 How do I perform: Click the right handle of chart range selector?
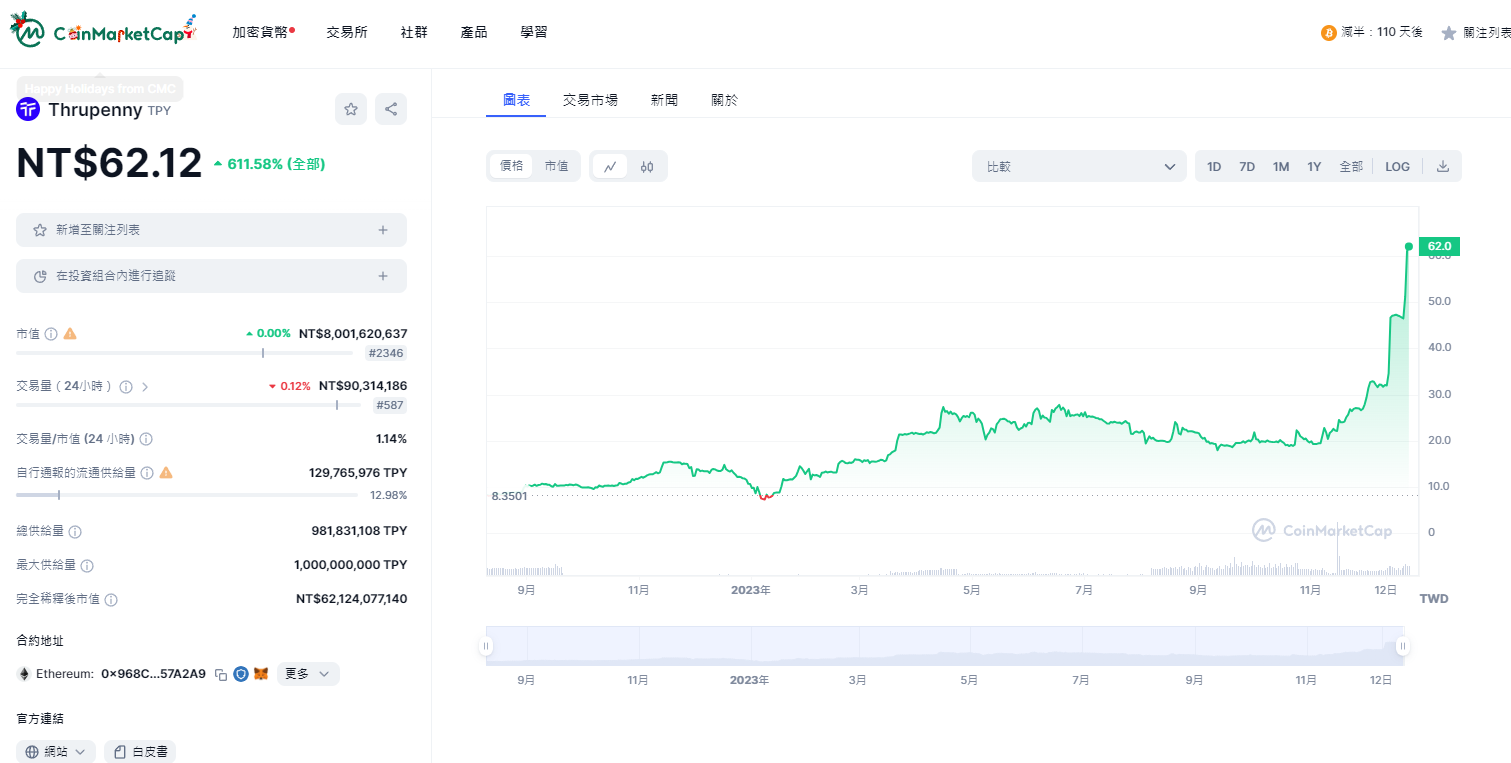click(x=1403, y=646)
